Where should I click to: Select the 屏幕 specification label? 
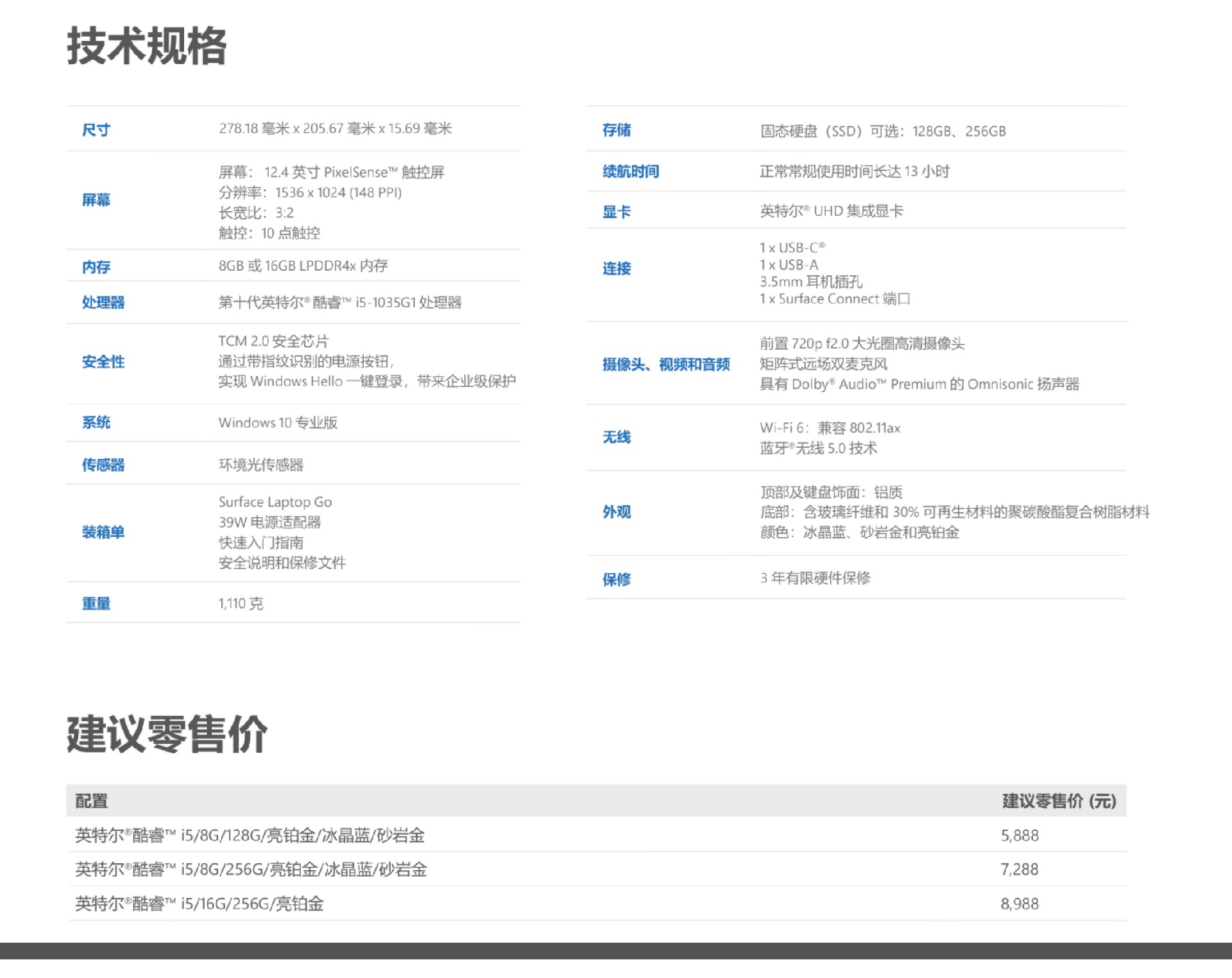tap(96, 200)
